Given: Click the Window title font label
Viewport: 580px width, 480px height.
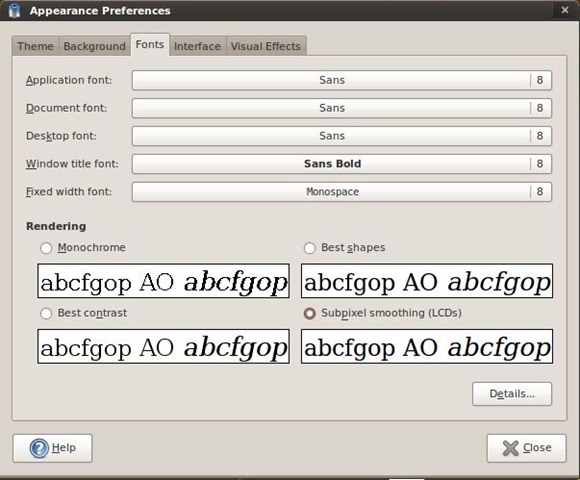Looking at the screenshot, I should pos(72,164).
